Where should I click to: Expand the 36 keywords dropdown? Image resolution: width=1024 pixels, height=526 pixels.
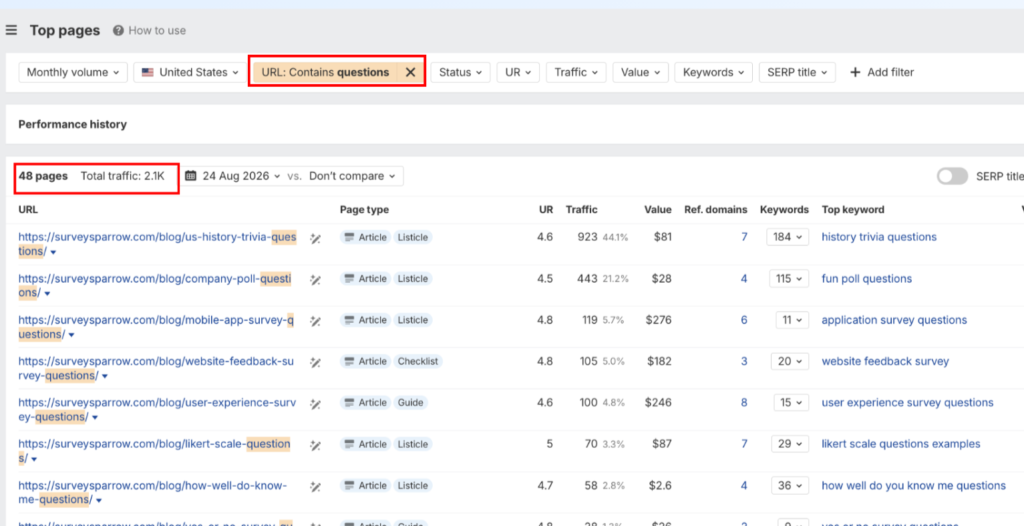point(790,485)
